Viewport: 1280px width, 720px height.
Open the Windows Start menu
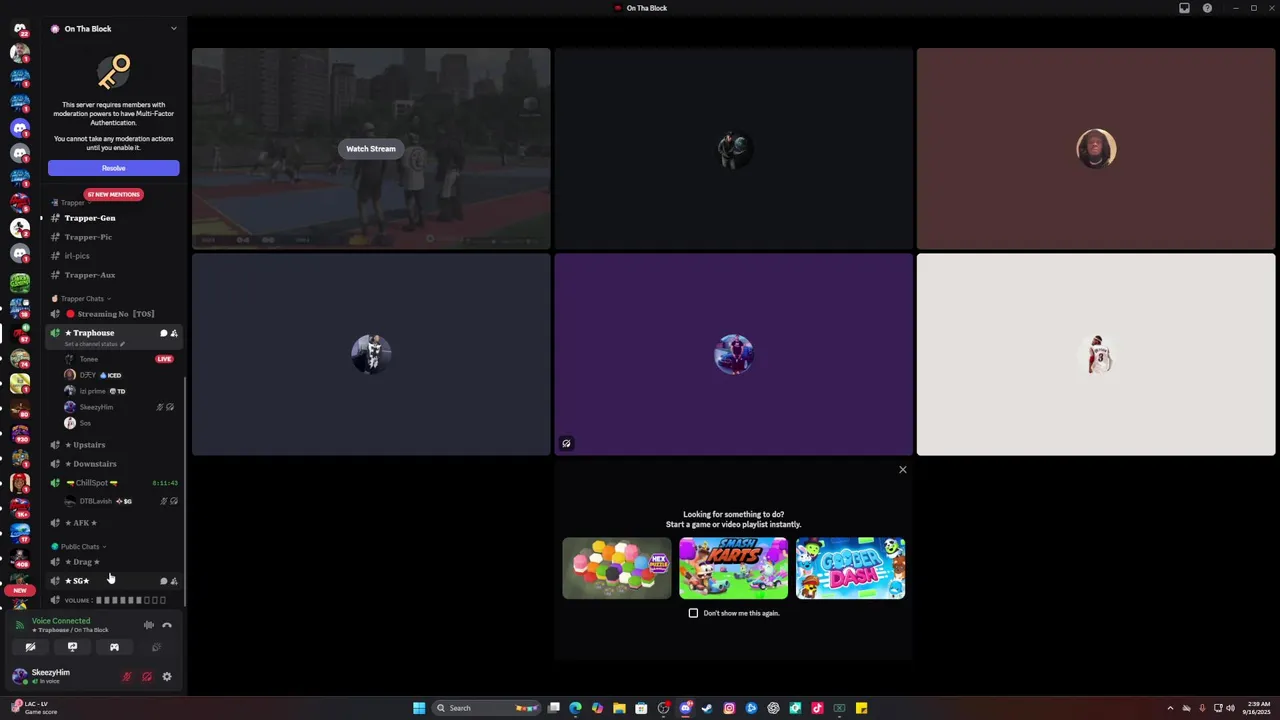coord(419,708)
